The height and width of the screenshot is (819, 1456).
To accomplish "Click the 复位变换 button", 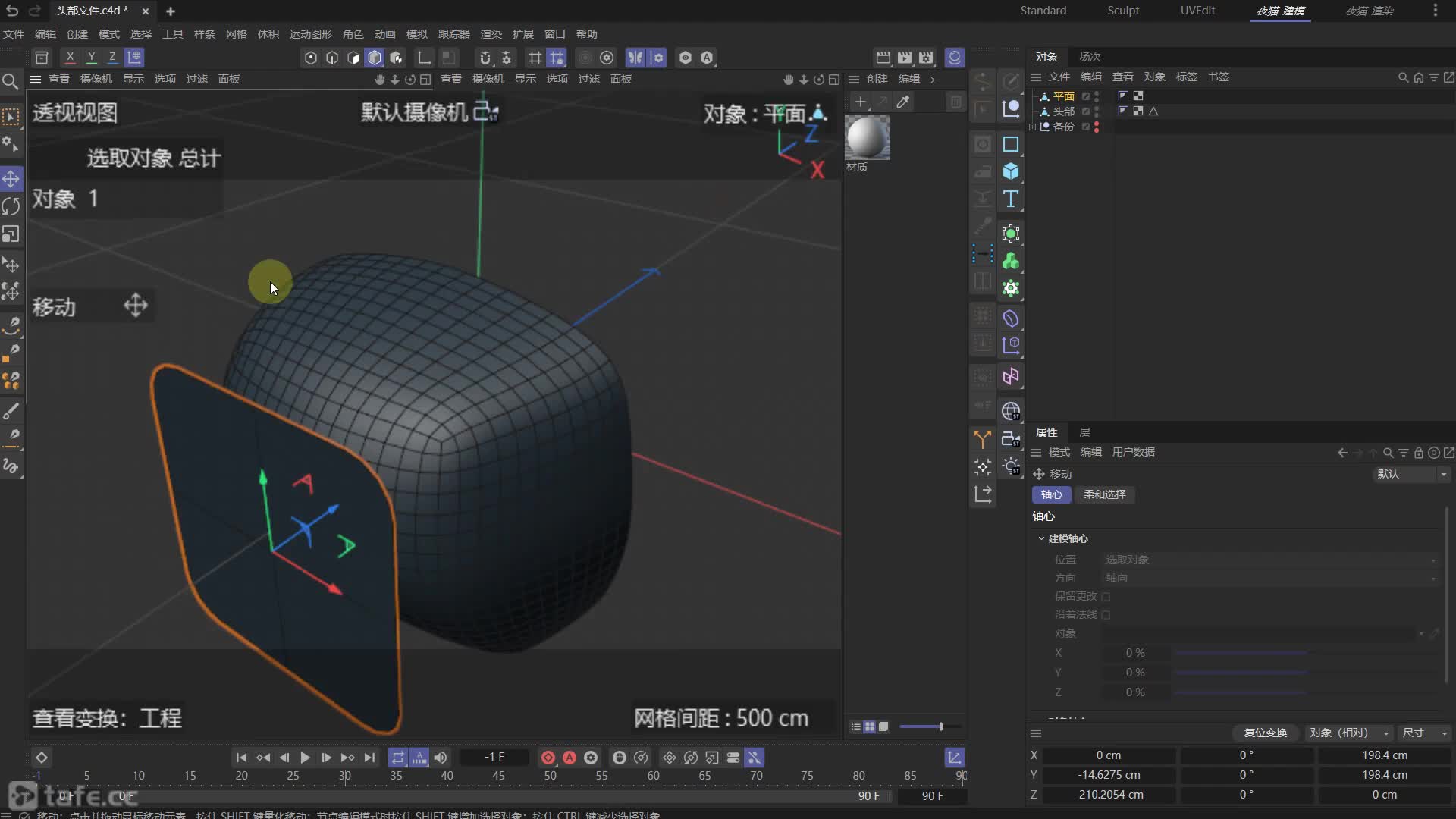I will pos(1265,733).
